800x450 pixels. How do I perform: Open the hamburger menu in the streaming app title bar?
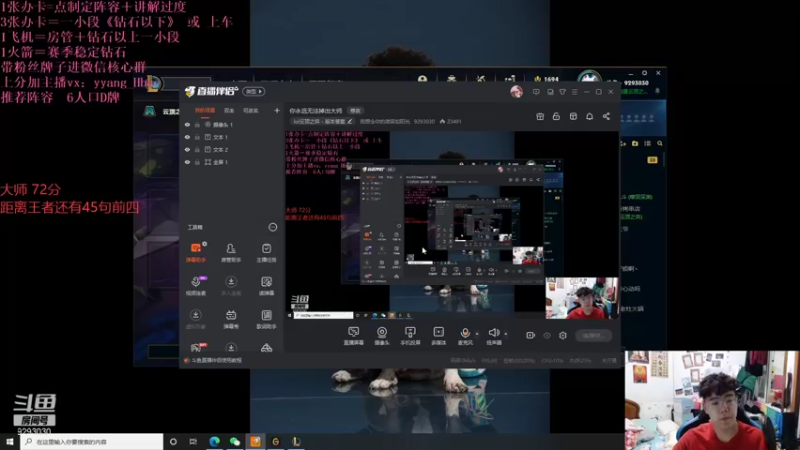coord(574,92)
